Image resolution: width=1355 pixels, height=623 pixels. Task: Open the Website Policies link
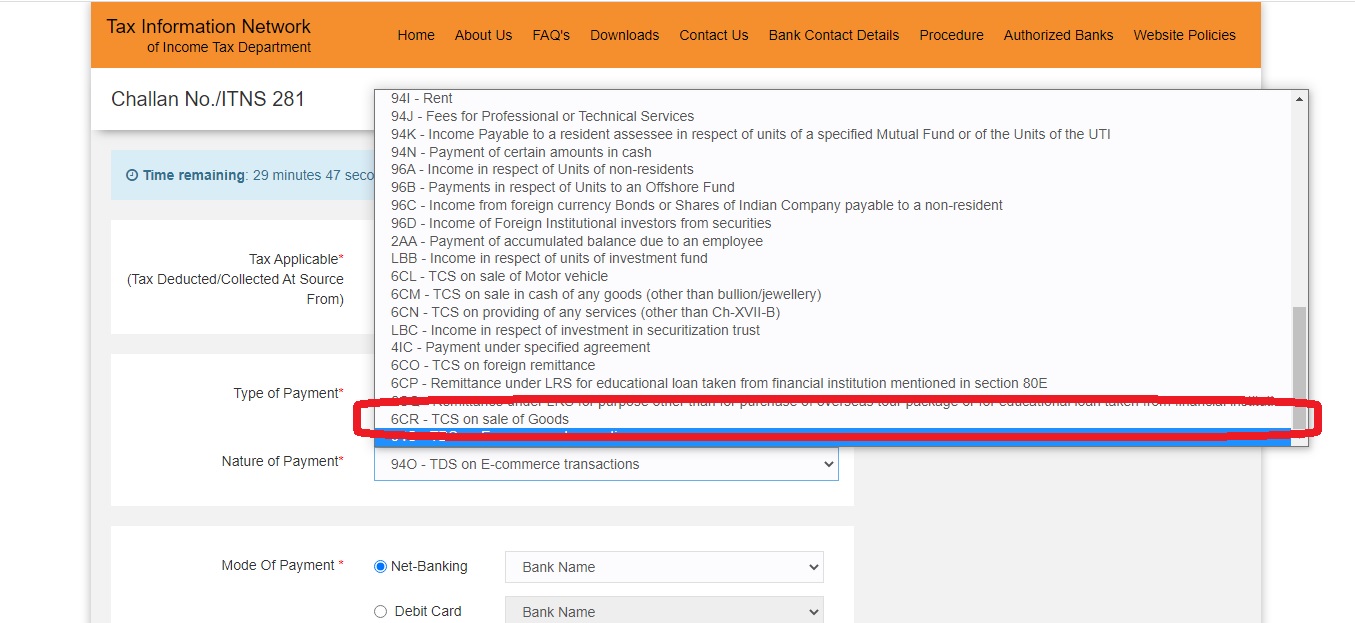(1184, 35)
